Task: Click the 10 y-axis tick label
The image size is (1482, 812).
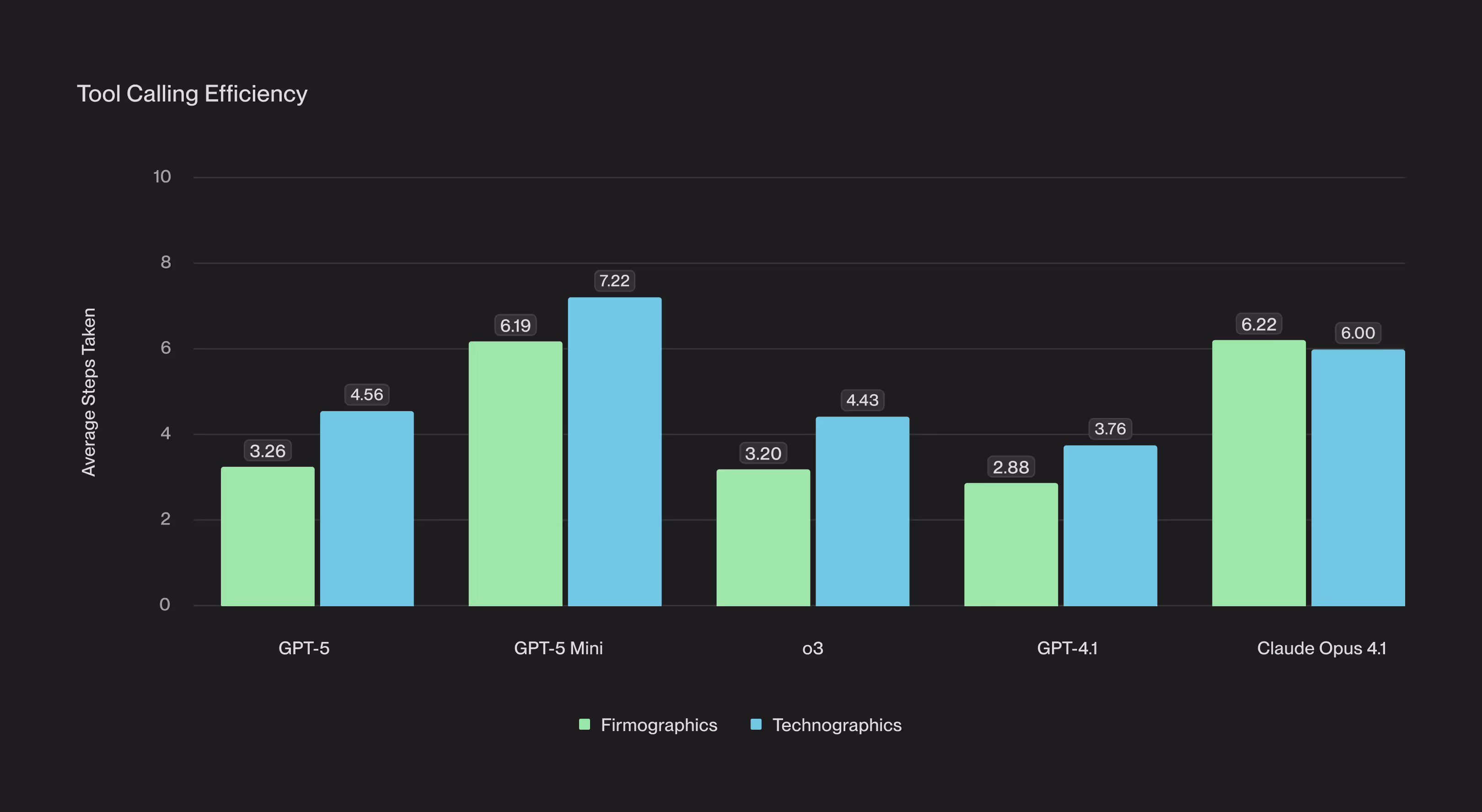Action: pos(162,176)
